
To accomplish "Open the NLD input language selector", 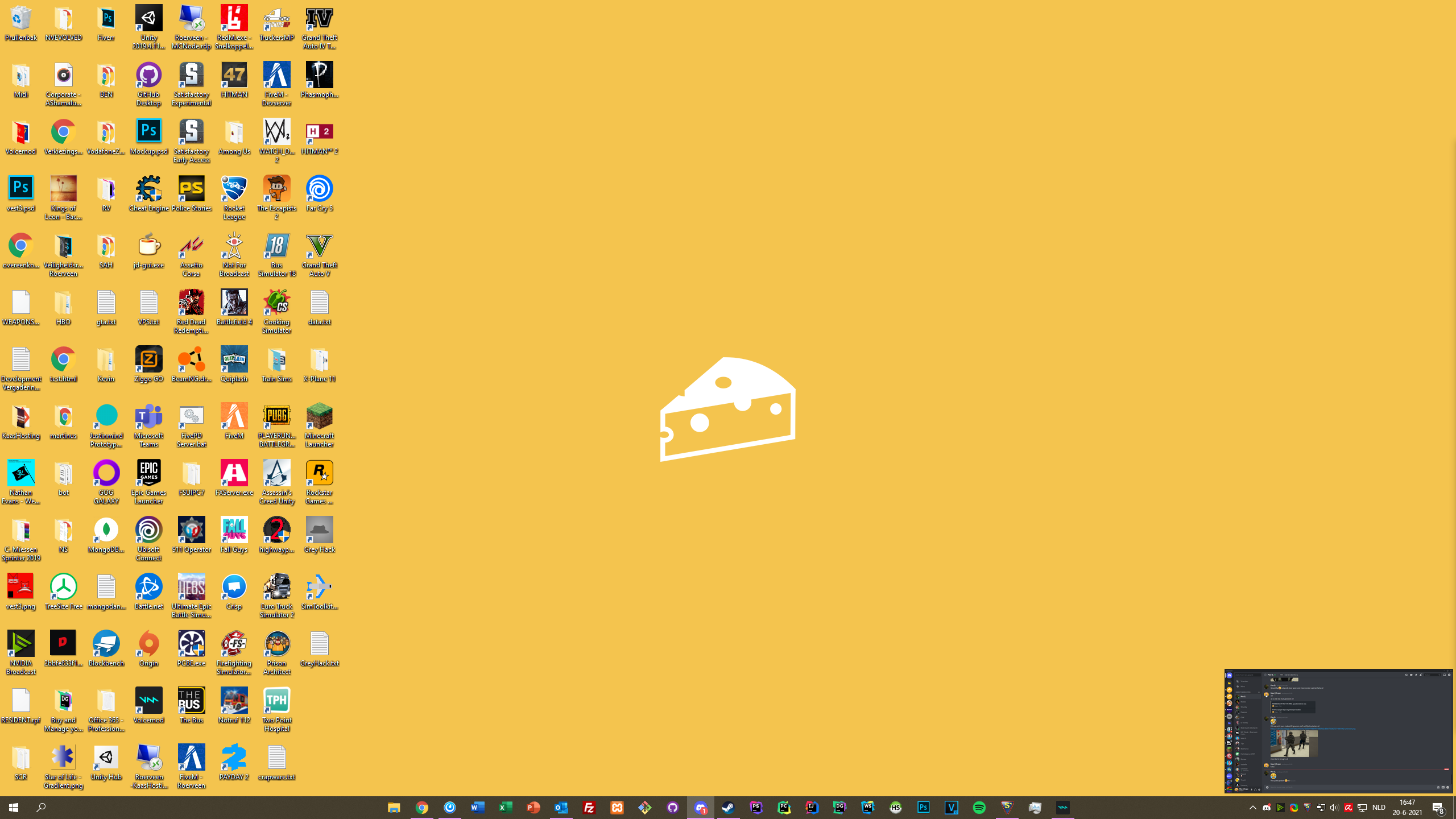I will click(x=1379, y=808).
